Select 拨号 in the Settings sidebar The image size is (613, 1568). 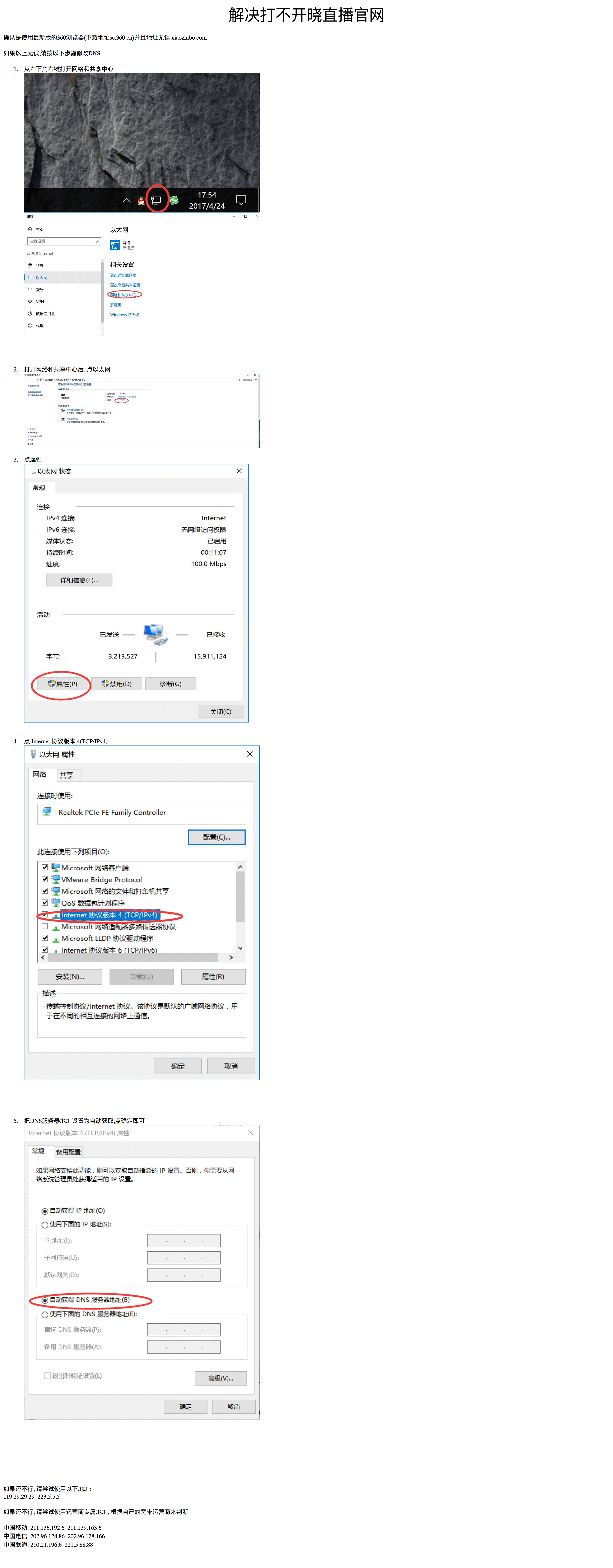coord(40,290)
